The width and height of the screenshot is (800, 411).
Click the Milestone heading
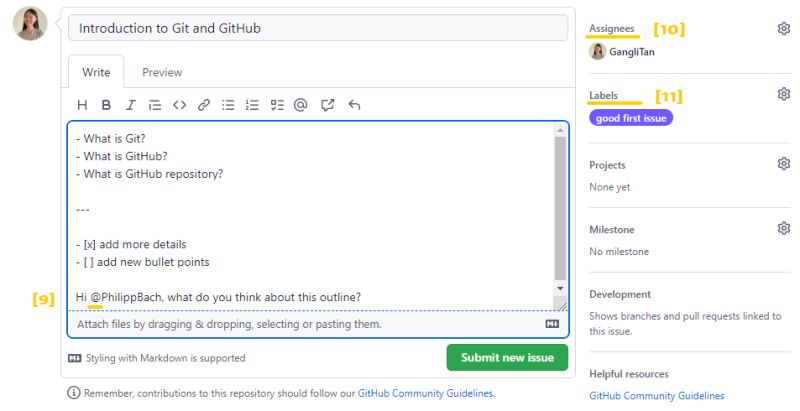(612, 229)
